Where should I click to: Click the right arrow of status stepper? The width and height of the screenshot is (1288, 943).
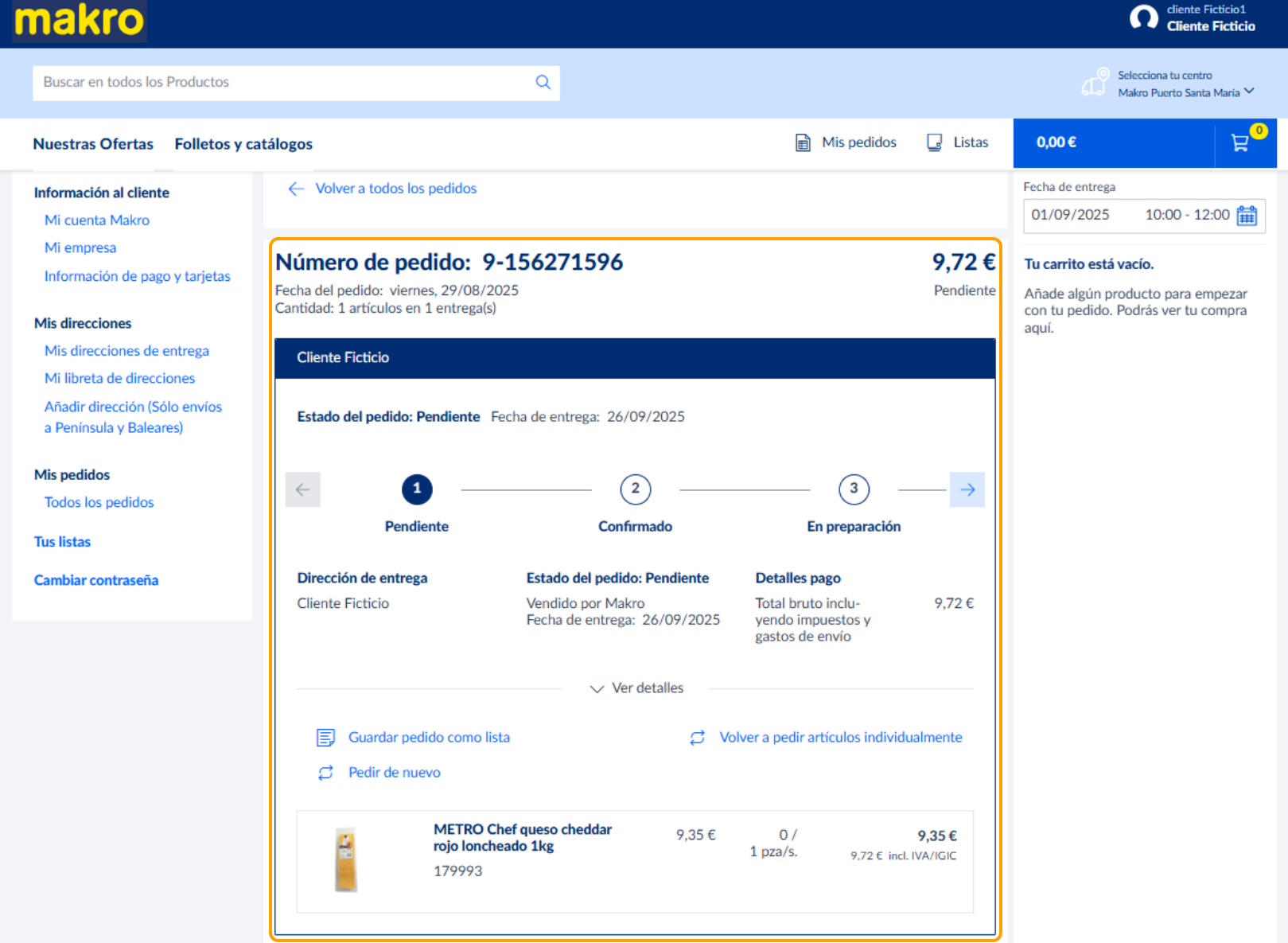click(967, 489)
